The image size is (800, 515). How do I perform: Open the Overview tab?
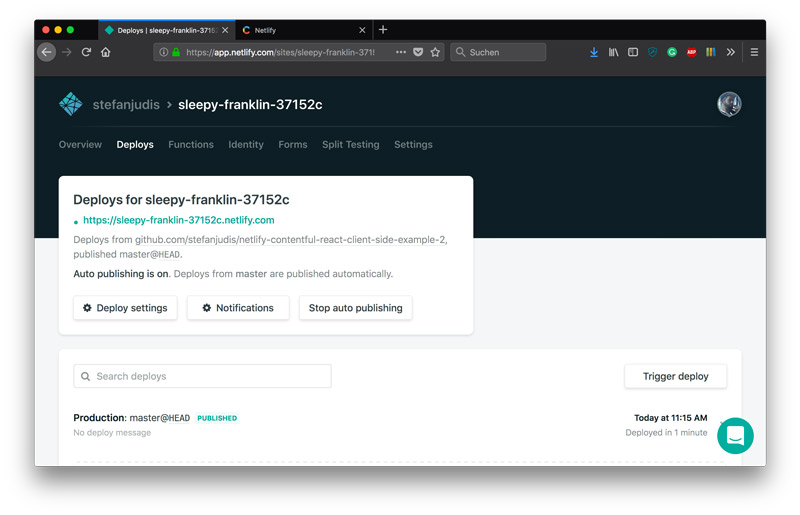80,144
